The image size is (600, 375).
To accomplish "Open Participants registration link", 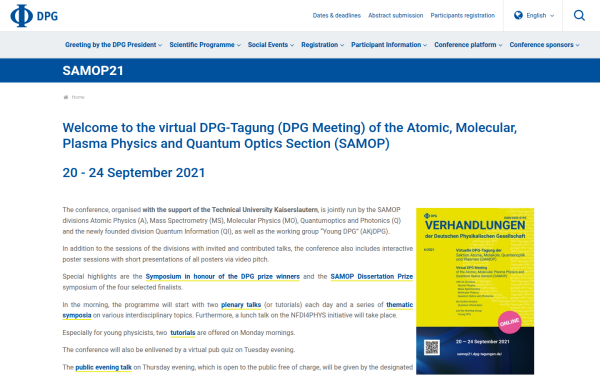I will click(x=463, y=16).
